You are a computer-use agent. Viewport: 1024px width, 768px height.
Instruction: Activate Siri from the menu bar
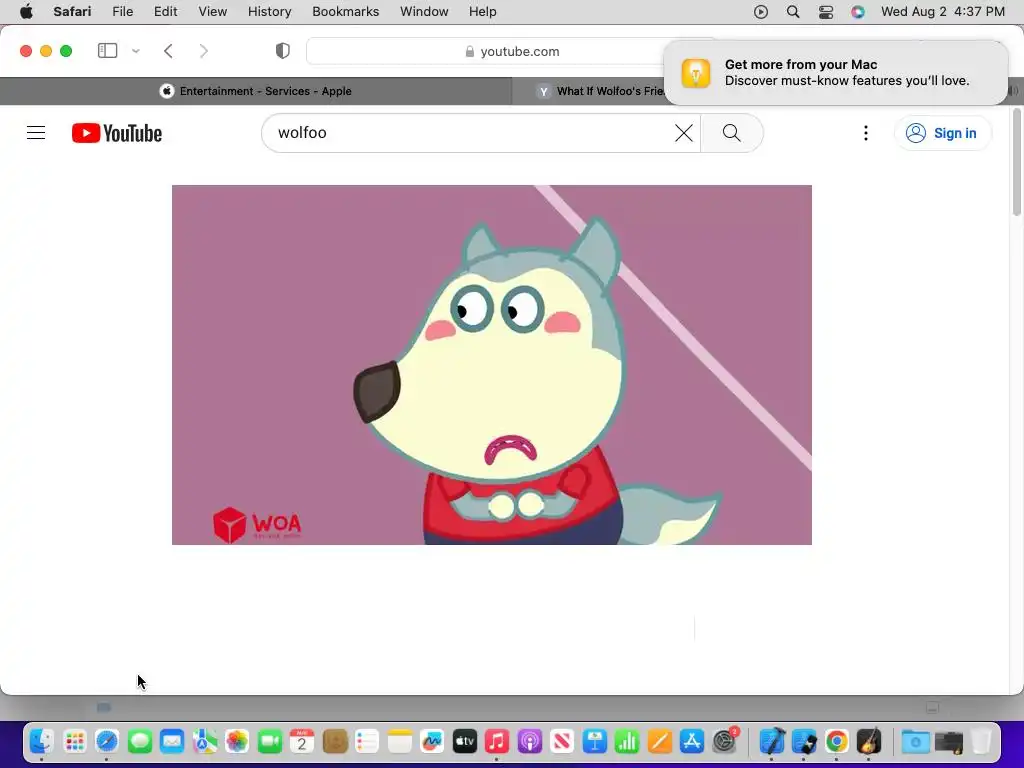tap(858, 12)
